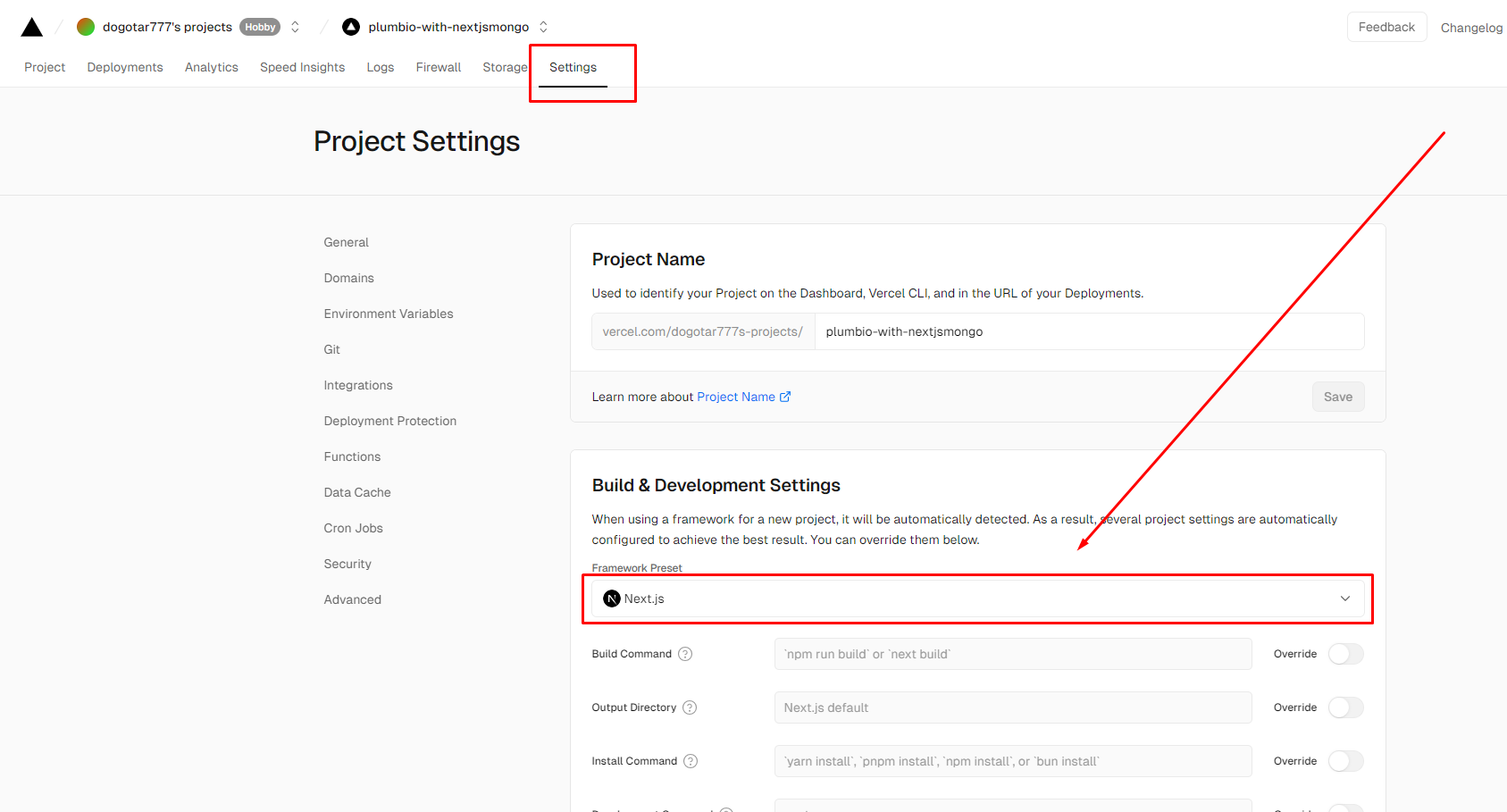Viewport: 1507px width, 812px height.
Task: Toggle Output Directory override switch
Action: 1345,707
